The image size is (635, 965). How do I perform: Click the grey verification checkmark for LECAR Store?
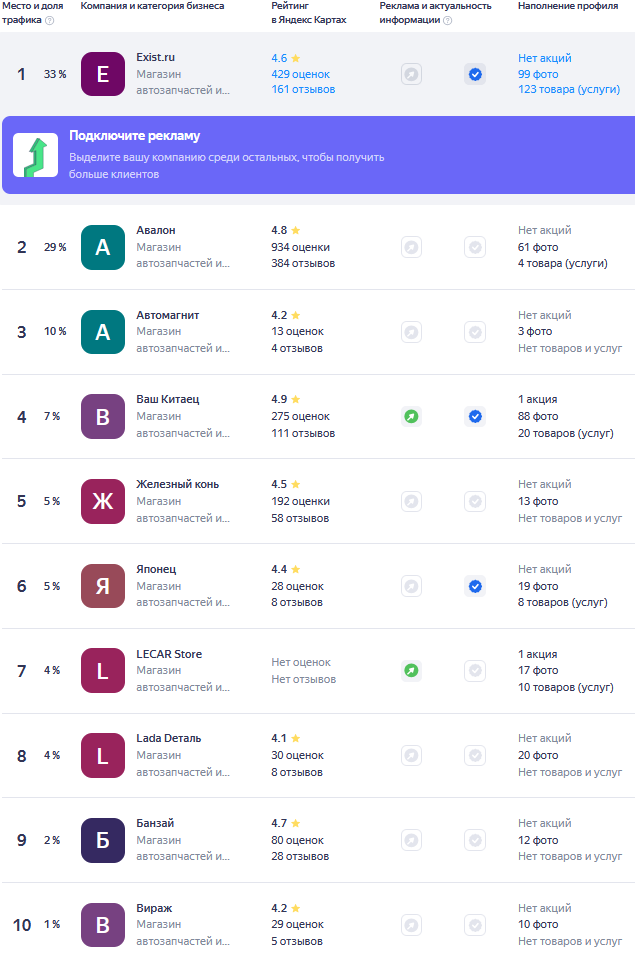point(475,670)
